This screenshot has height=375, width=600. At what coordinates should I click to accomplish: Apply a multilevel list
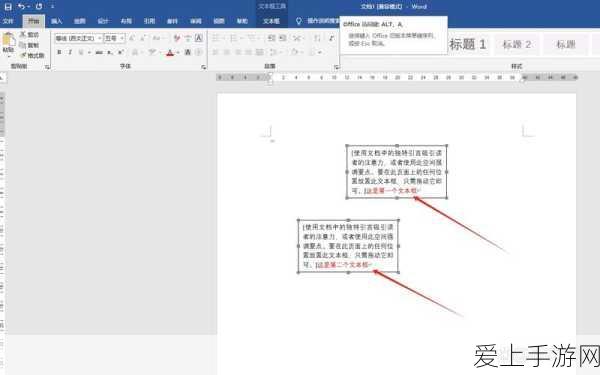[x=251, y=38]
